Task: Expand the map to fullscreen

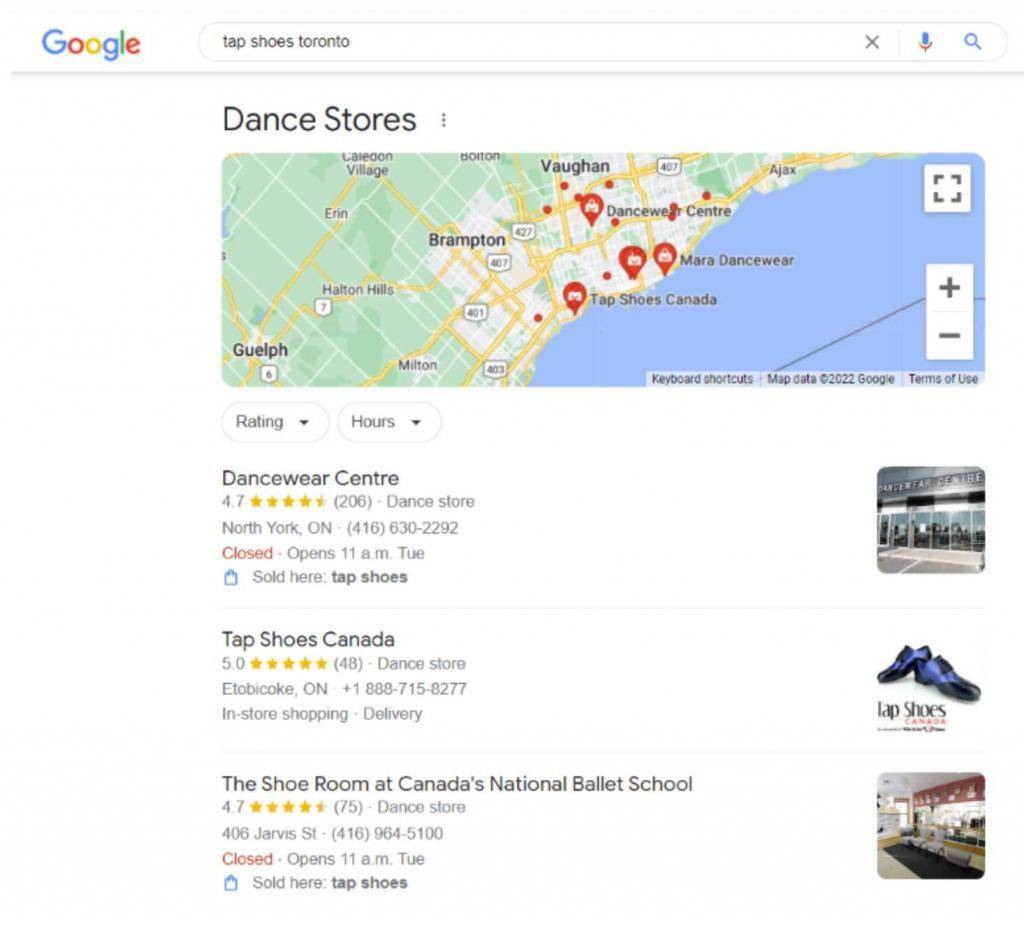Action: 947,189
